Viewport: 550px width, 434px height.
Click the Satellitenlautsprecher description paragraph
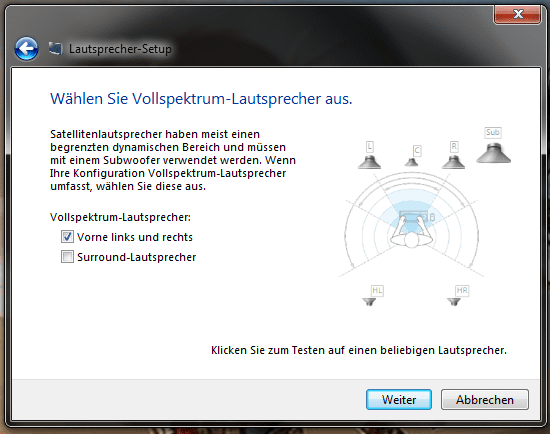click(173, 160)
